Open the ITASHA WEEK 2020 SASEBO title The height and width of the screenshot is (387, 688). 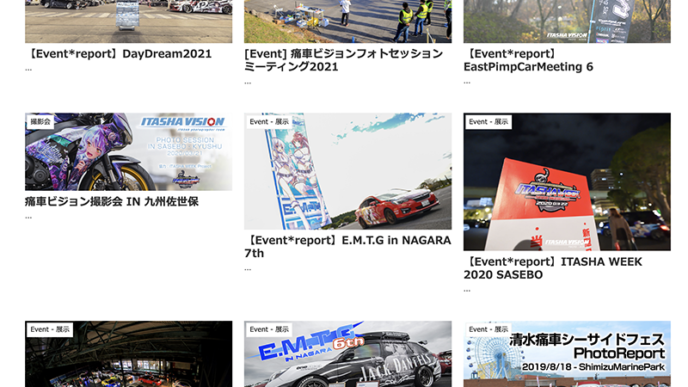553,268
